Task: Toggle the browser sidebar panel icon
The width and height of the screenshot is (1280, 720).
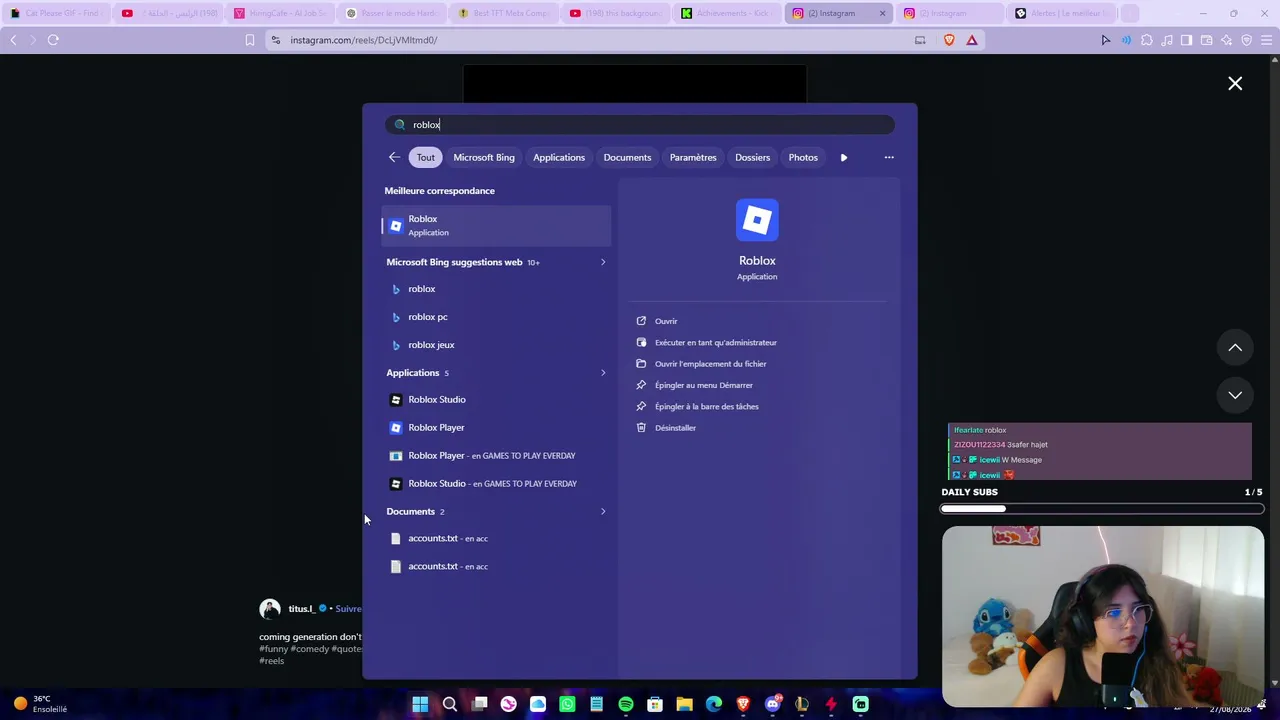Action: pyautogui.click(x=1187, y=40)
